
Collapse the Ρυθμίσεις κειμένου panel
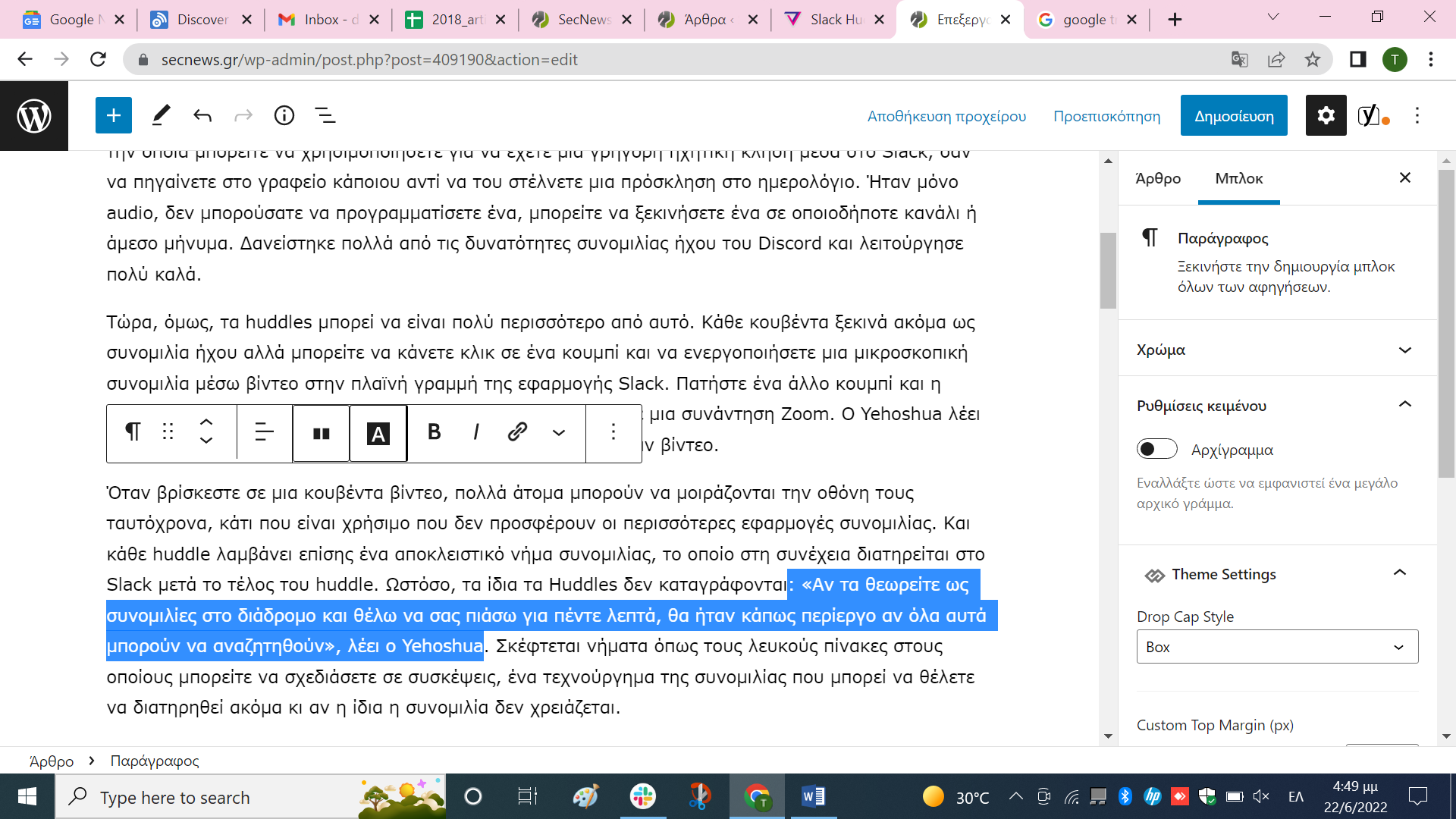click(1277, 405)
